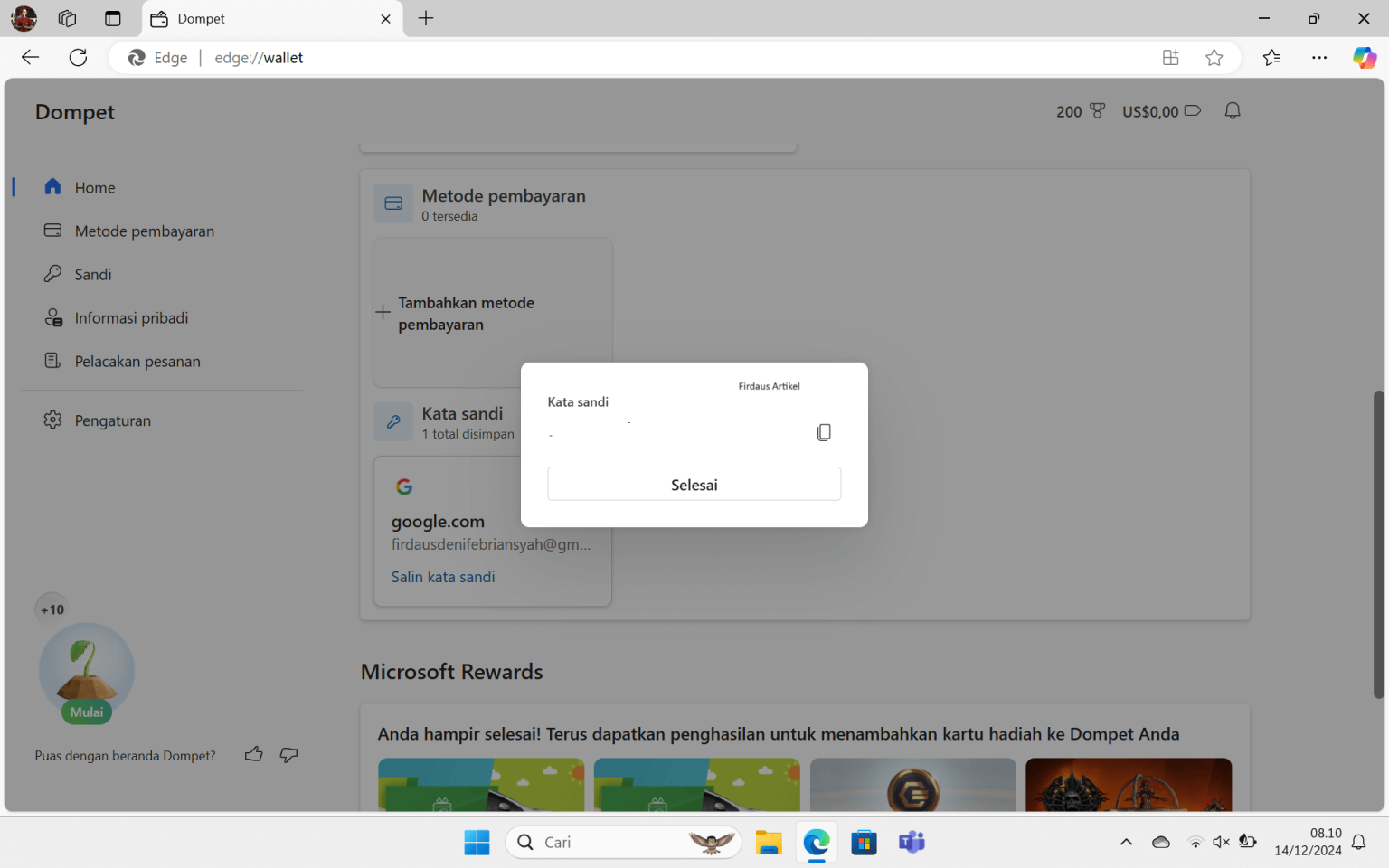
Task: Open a new tab with the plus button
Action: [x=426, y=18]
